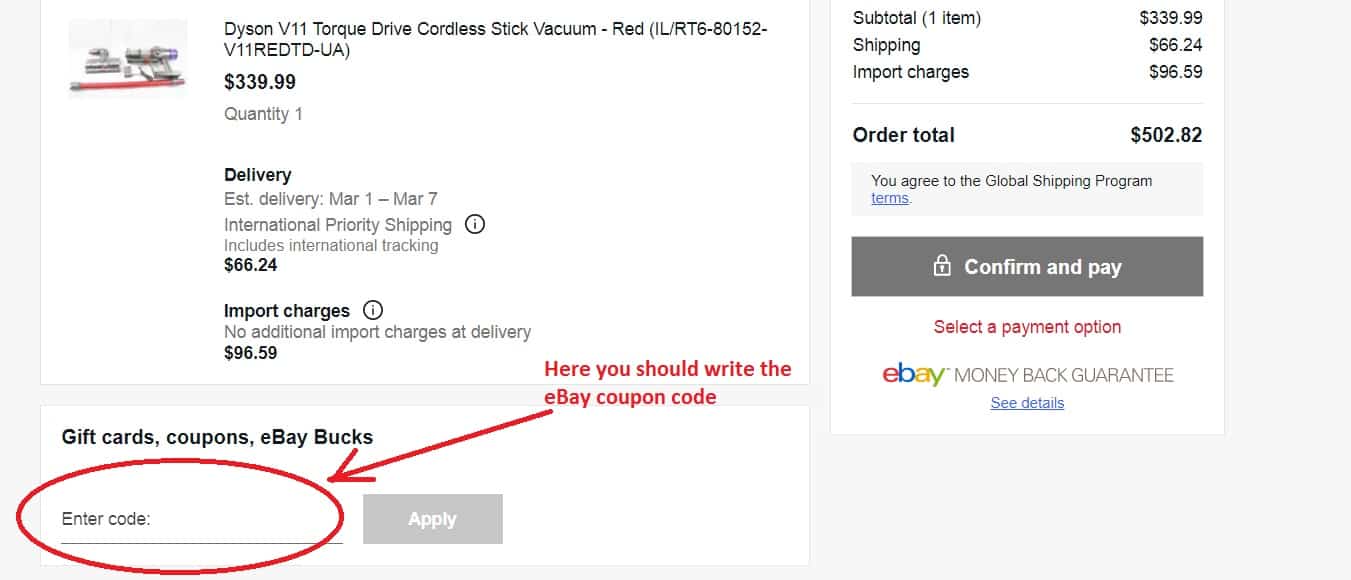Image resolution: width=1351 pixels, height=580 pixels.
Task: Click the padlock icon on Confirm and pay
Action: tap(941, 266)
